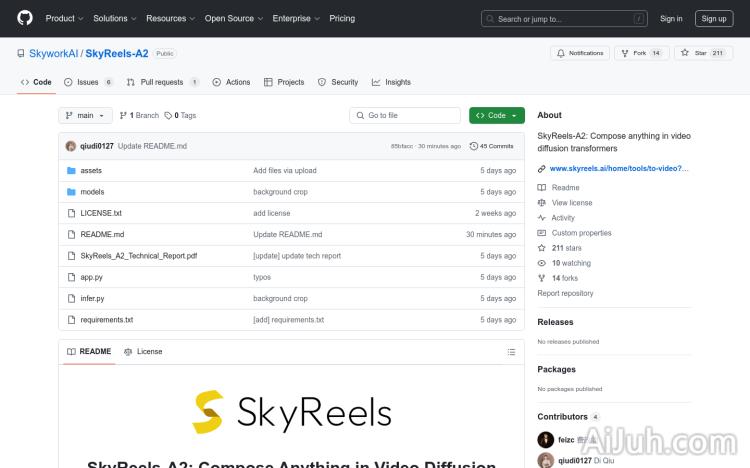
Task: Switch to the Actions tab
Action: click(232, 82)
